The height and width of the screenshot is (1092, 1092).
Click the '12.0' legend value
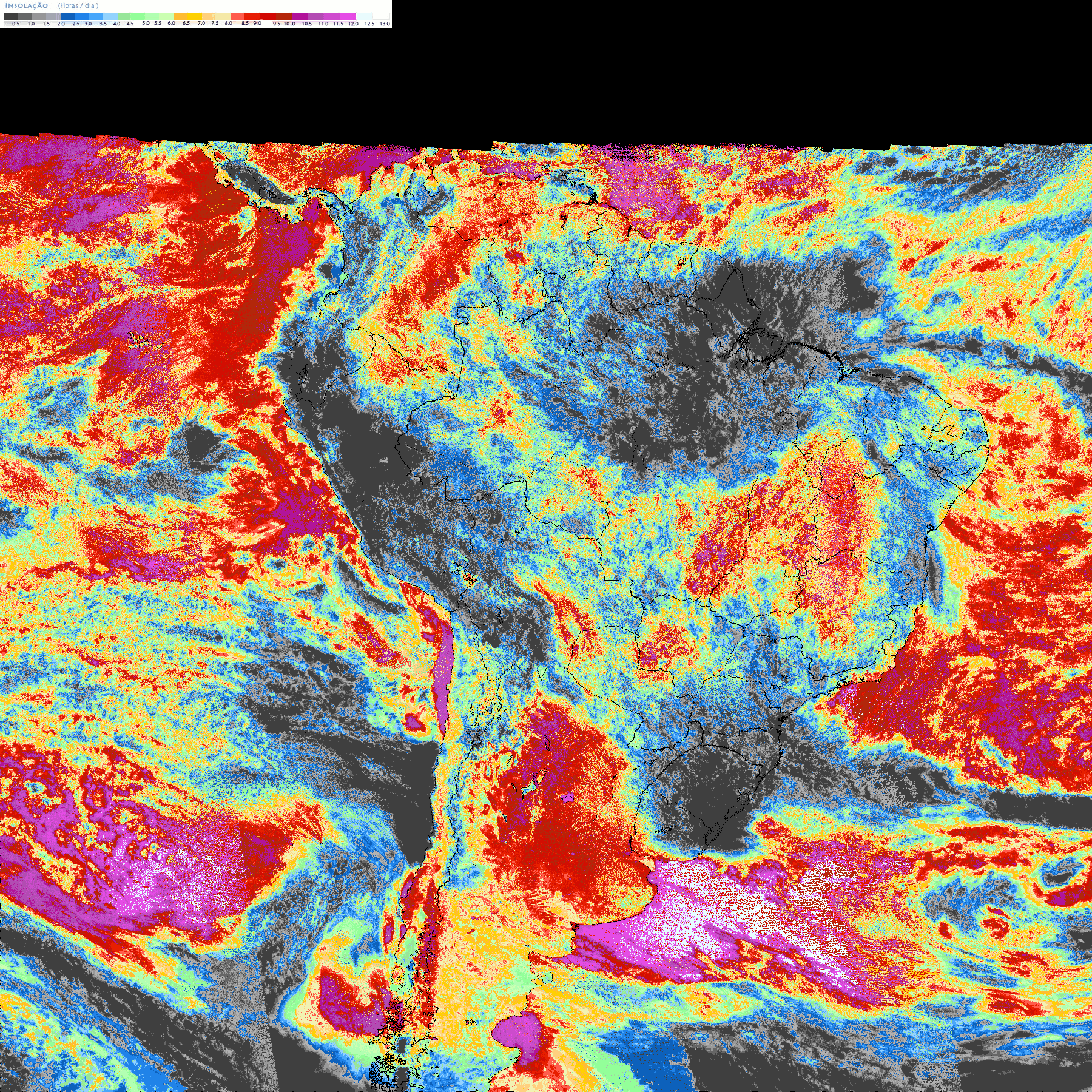click(x=353, y=24)
